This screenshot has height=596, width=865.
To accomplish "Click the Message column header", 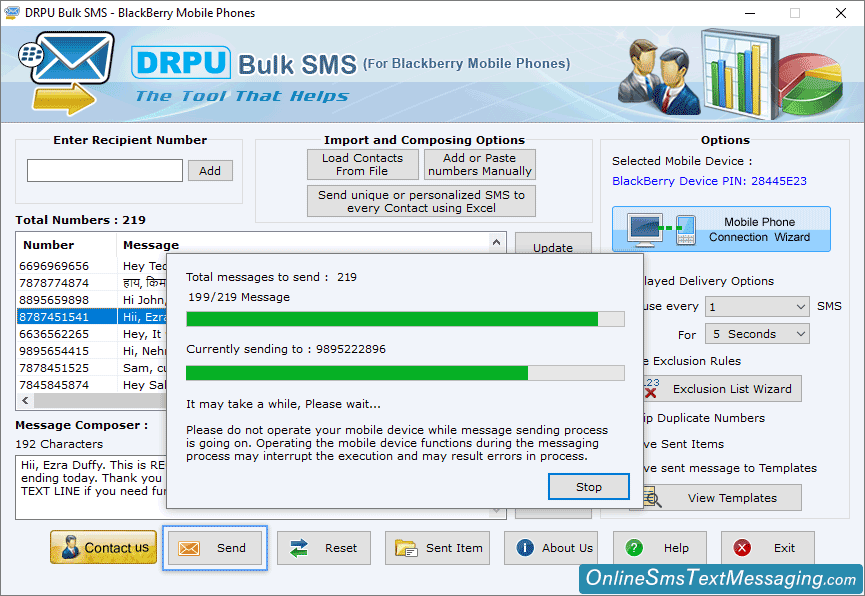I will coord(302,245).
